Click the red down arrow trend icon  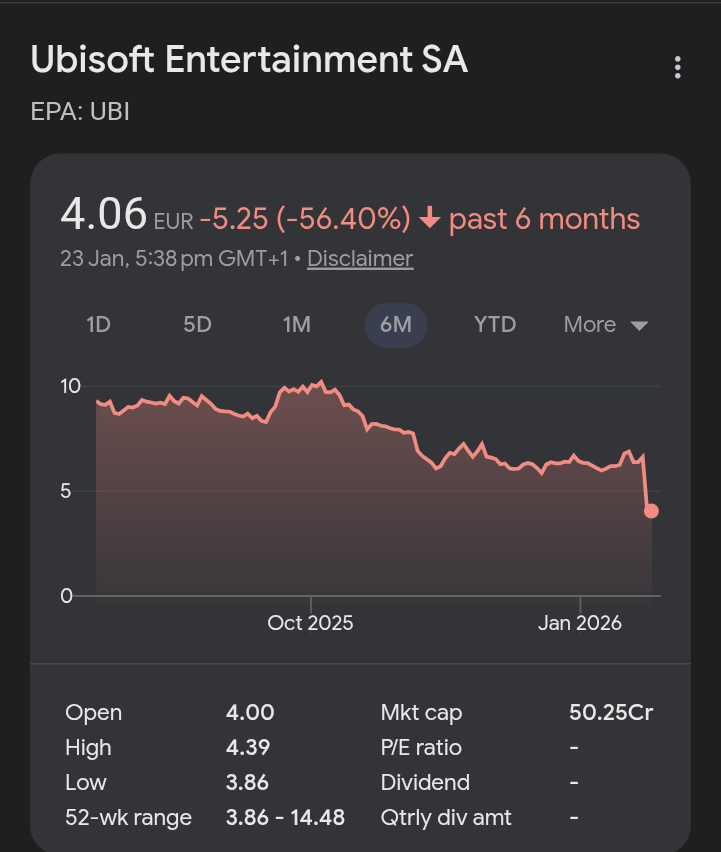pos(430,219)
